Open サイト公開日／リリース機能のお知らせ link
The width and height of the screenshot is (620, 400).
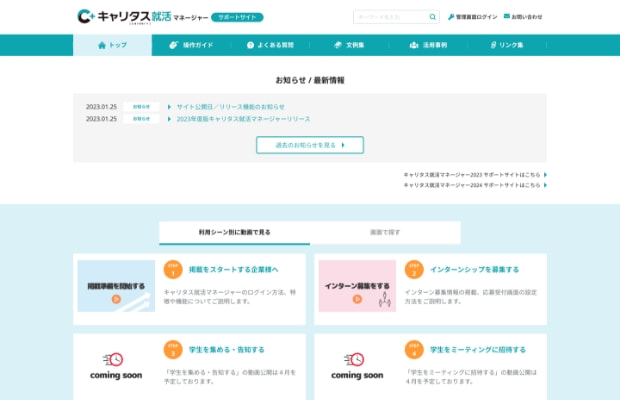coord(231,107)
